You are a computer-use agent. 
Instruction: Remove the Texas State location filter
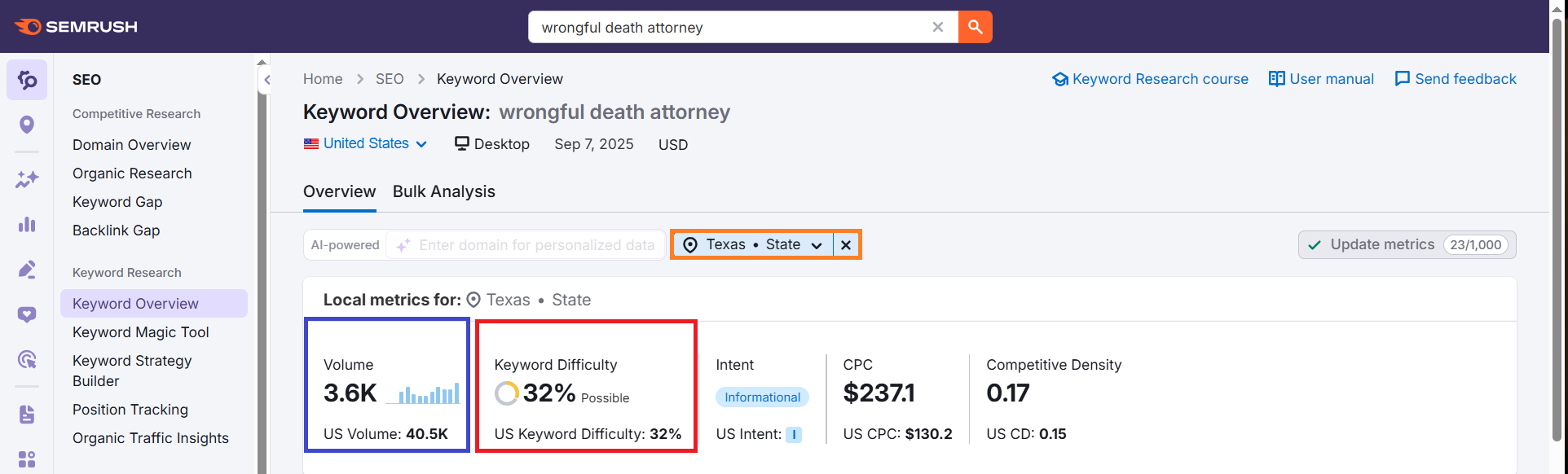coord(846,245)
